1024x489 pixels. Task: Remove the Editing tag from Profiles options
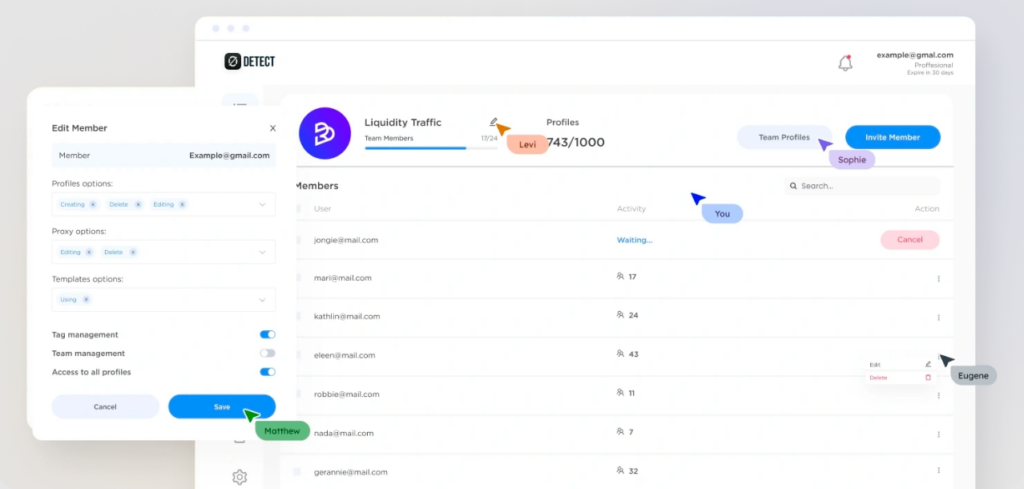182,204
